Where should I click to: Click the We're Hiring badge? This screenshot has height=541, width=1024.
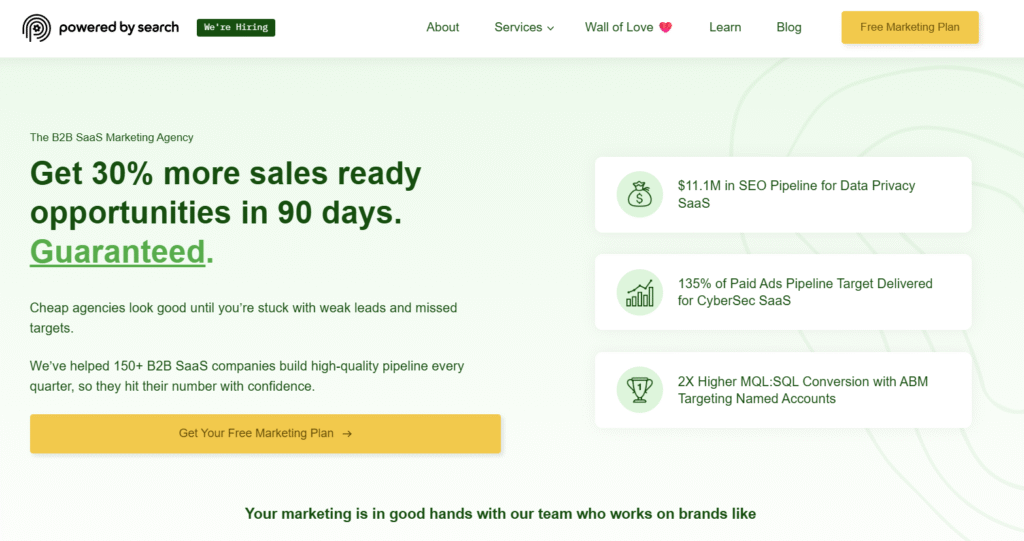236,28
